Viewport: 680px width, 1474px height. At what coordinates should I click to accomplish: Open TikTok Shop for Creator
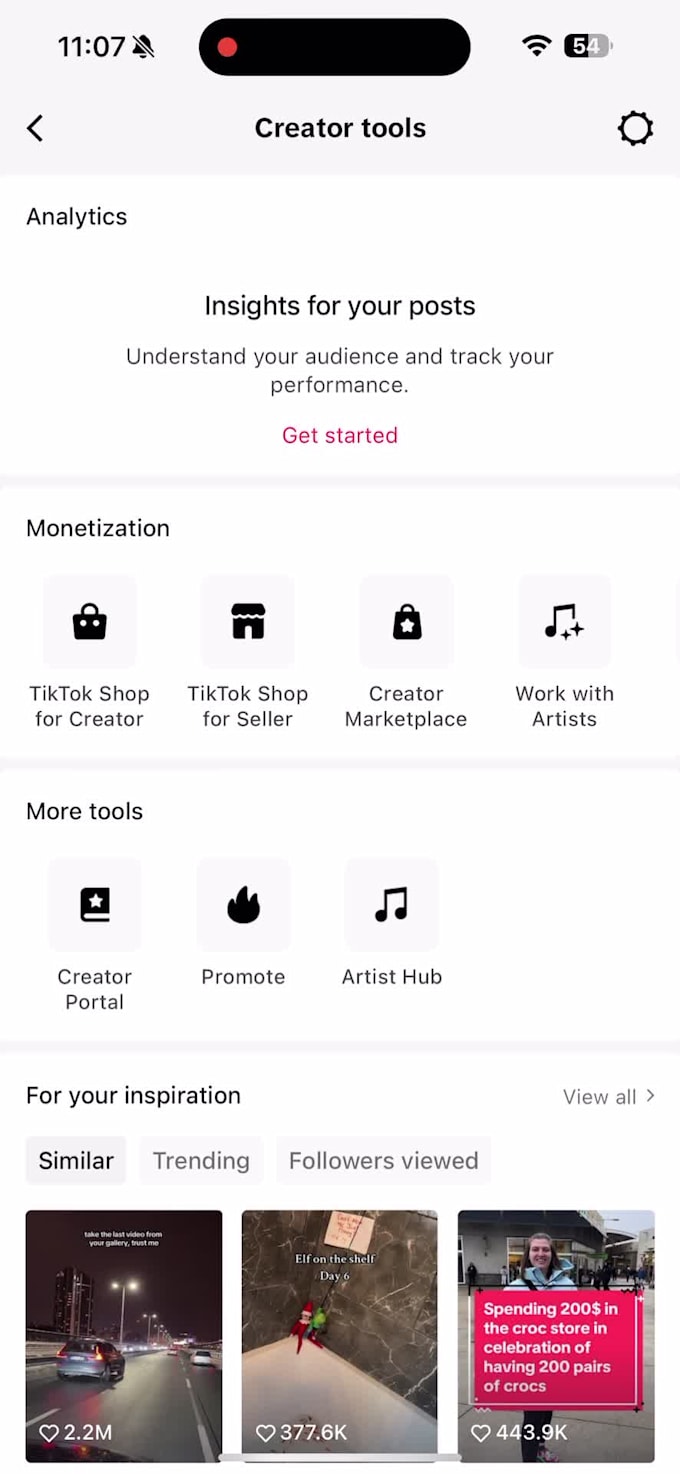(x=89, y=621)
